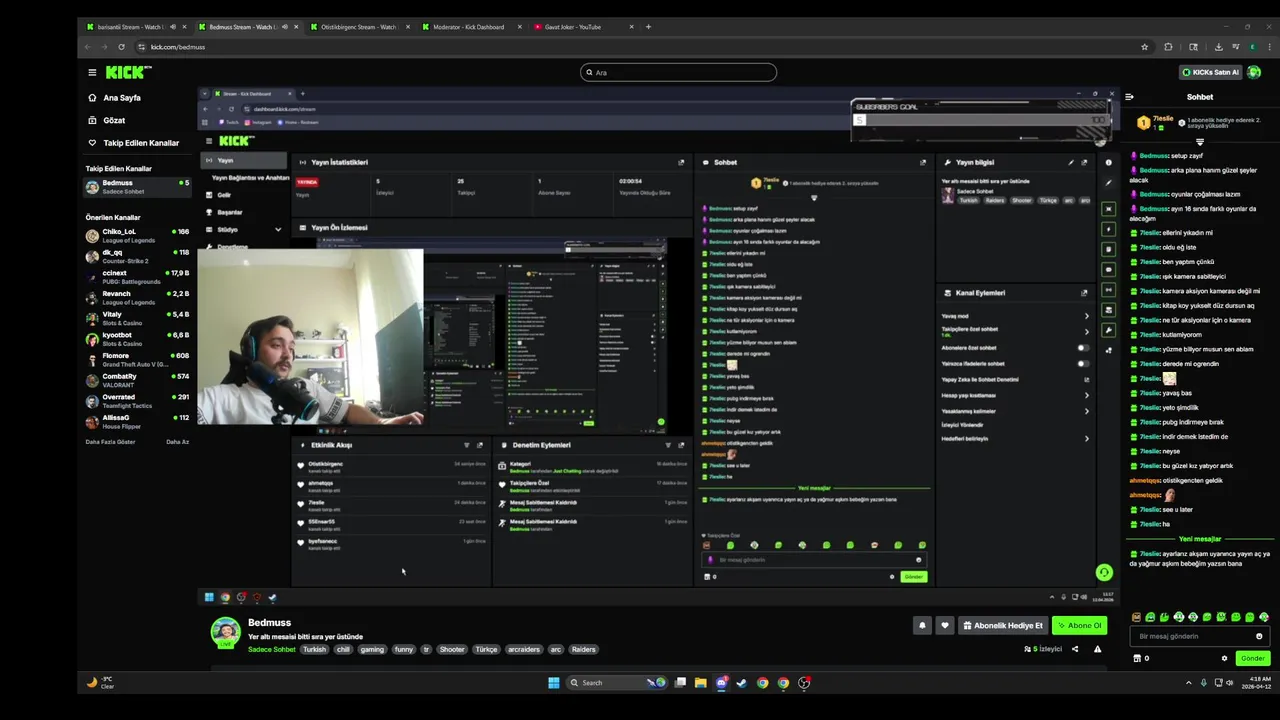Open recommended channel AllissaG
The height and width of the screenshot is (720, 1280).
coord(137,421)
